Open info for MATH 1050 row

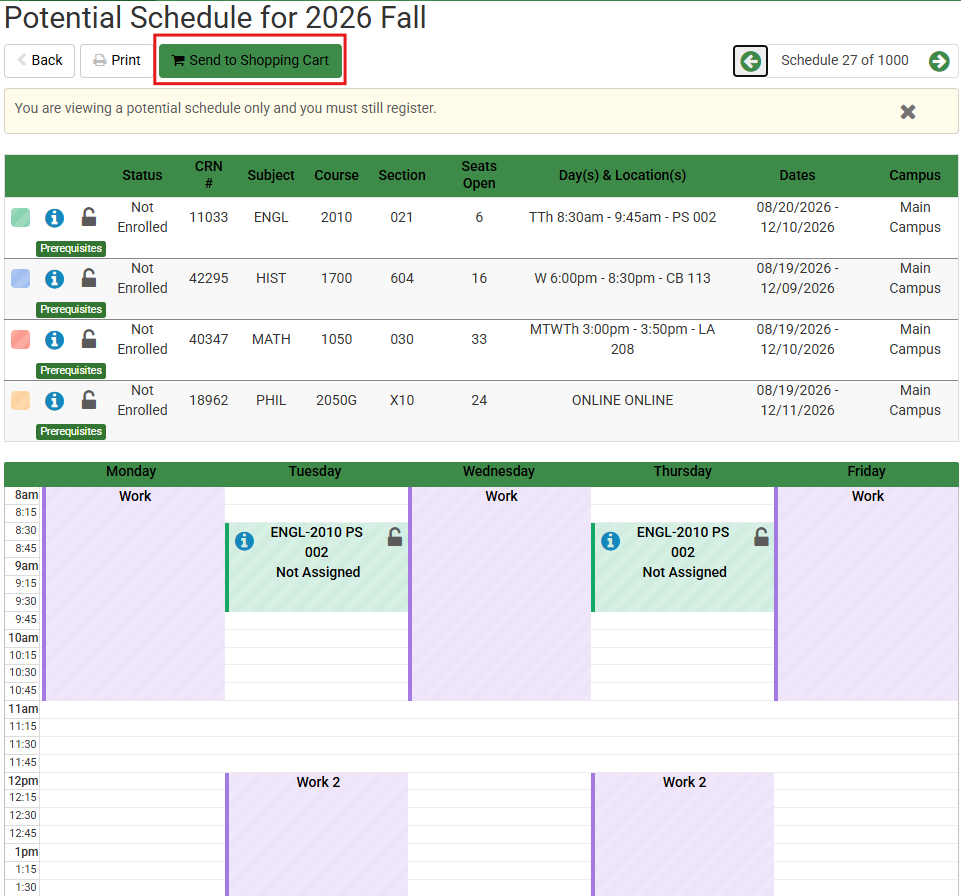pyautogui.click(x=55, y=340)
